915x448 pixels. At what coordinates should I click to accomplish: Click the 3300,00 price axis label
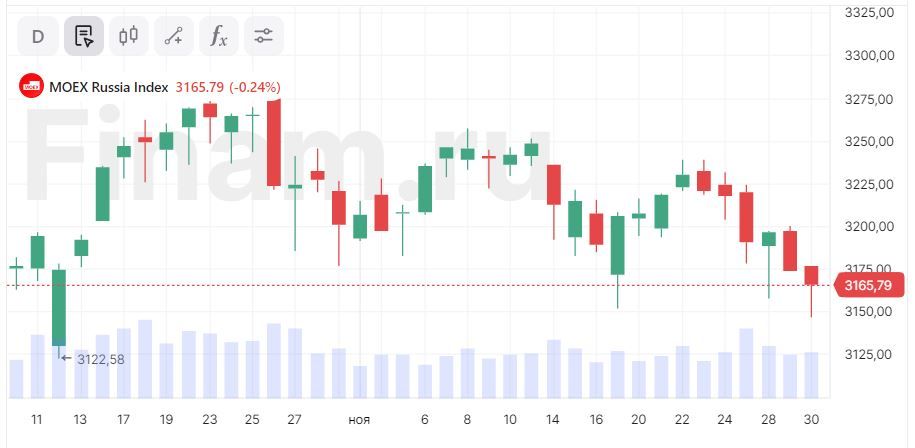pos(868,56)
